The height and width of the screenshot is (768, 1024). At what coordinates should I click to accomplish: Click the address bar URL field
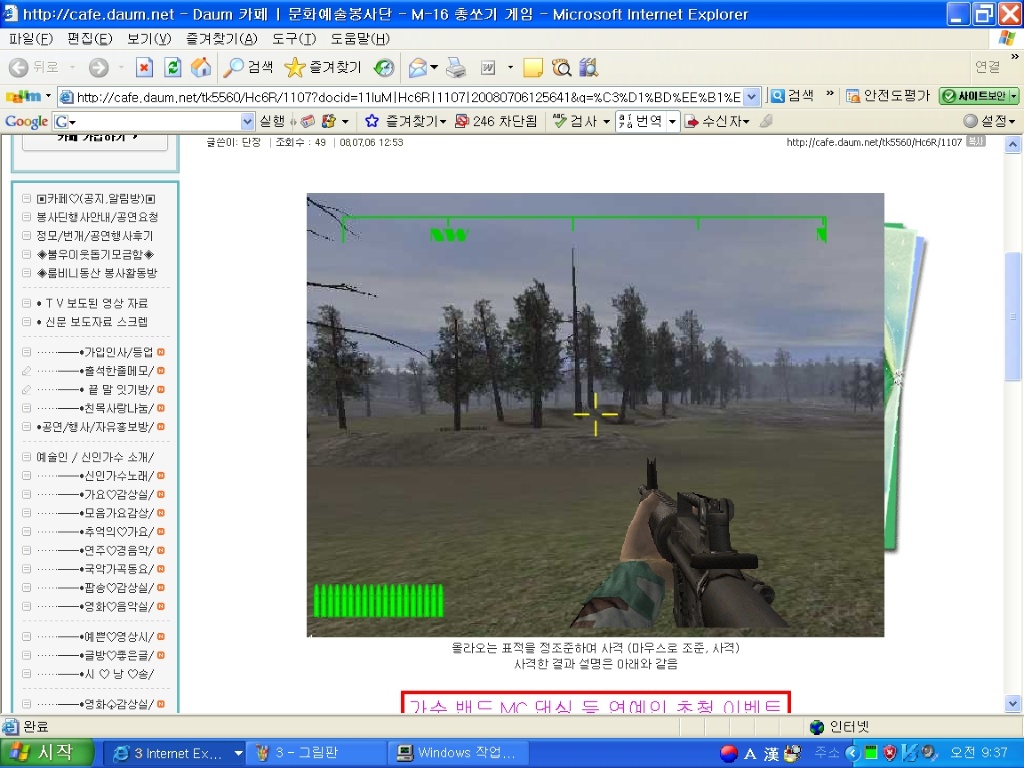(409, 97)
